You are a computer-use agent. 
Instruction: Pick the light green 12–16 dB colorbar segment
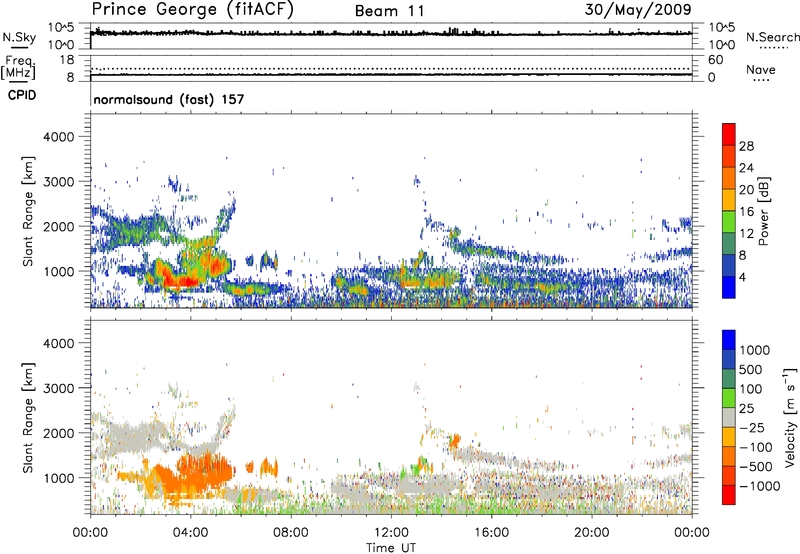729,222
